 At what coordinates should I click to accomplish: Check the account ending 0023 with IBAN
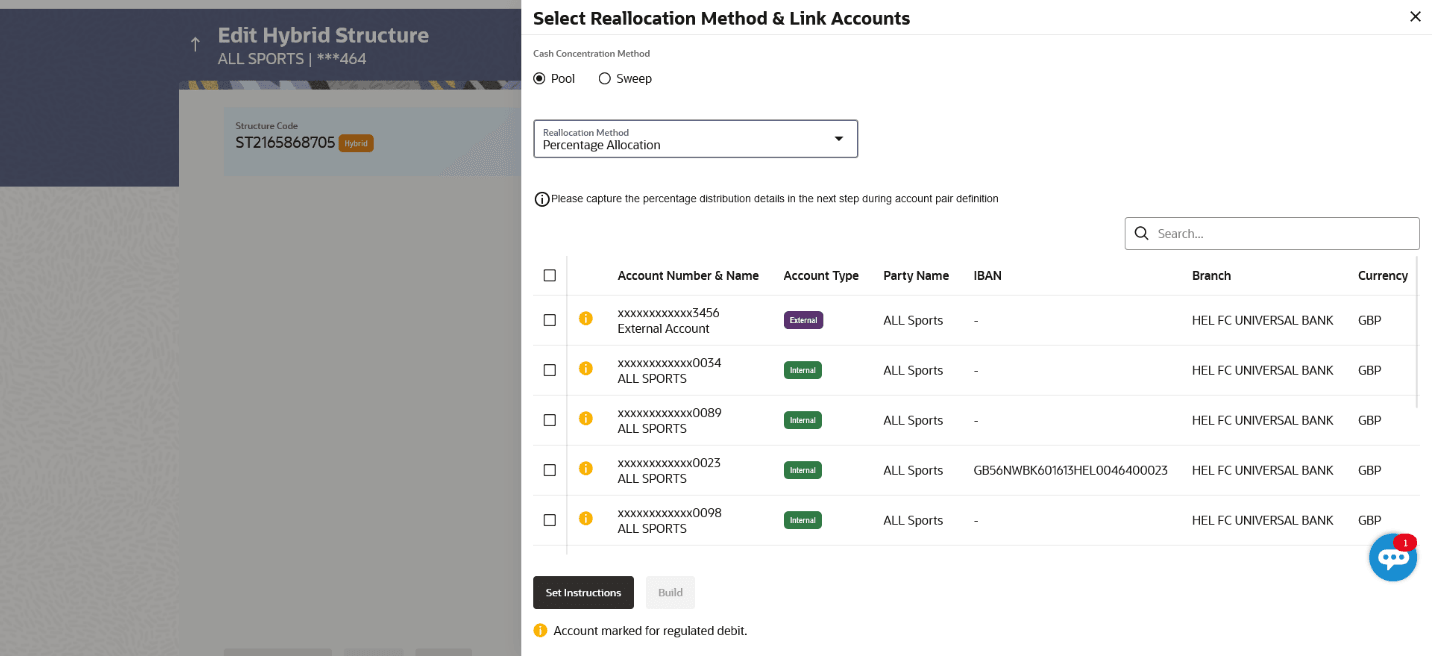549,470
